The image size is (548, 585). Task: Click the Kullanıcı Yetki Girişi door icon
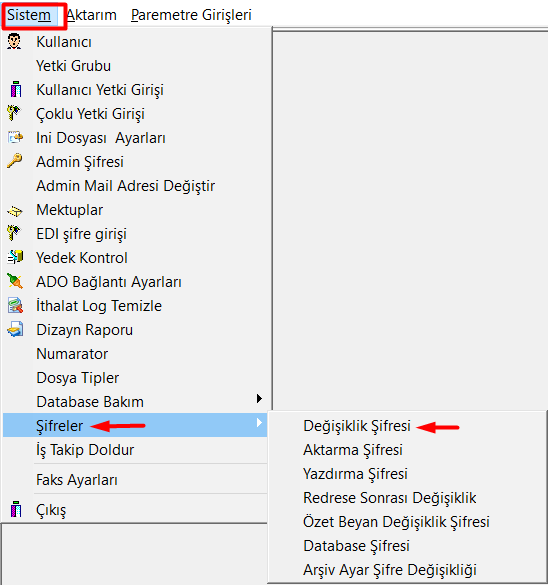16,90
